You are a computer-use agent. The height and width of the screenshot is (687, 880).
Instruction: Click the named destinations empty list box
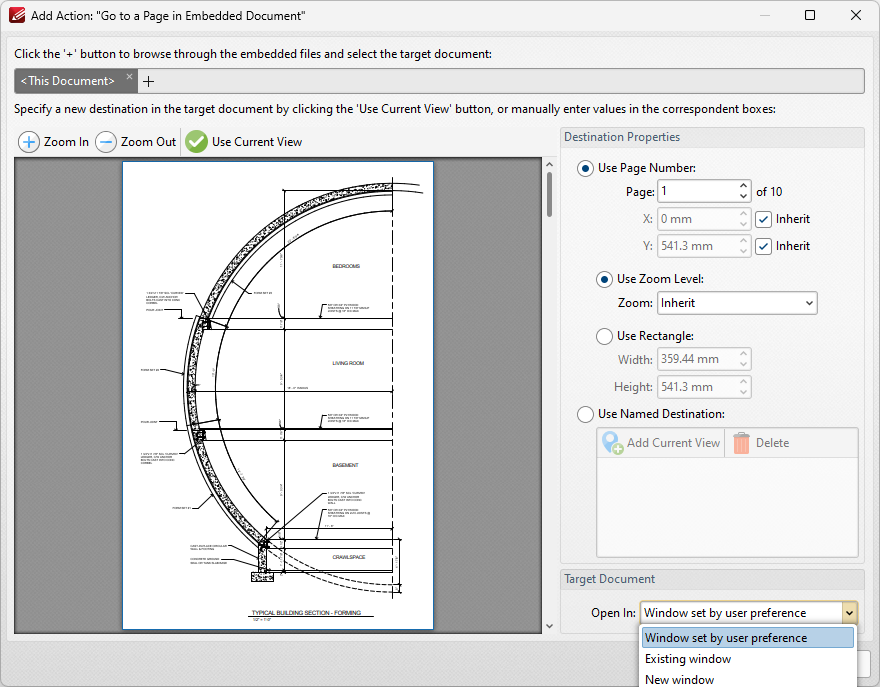point(727,507)
